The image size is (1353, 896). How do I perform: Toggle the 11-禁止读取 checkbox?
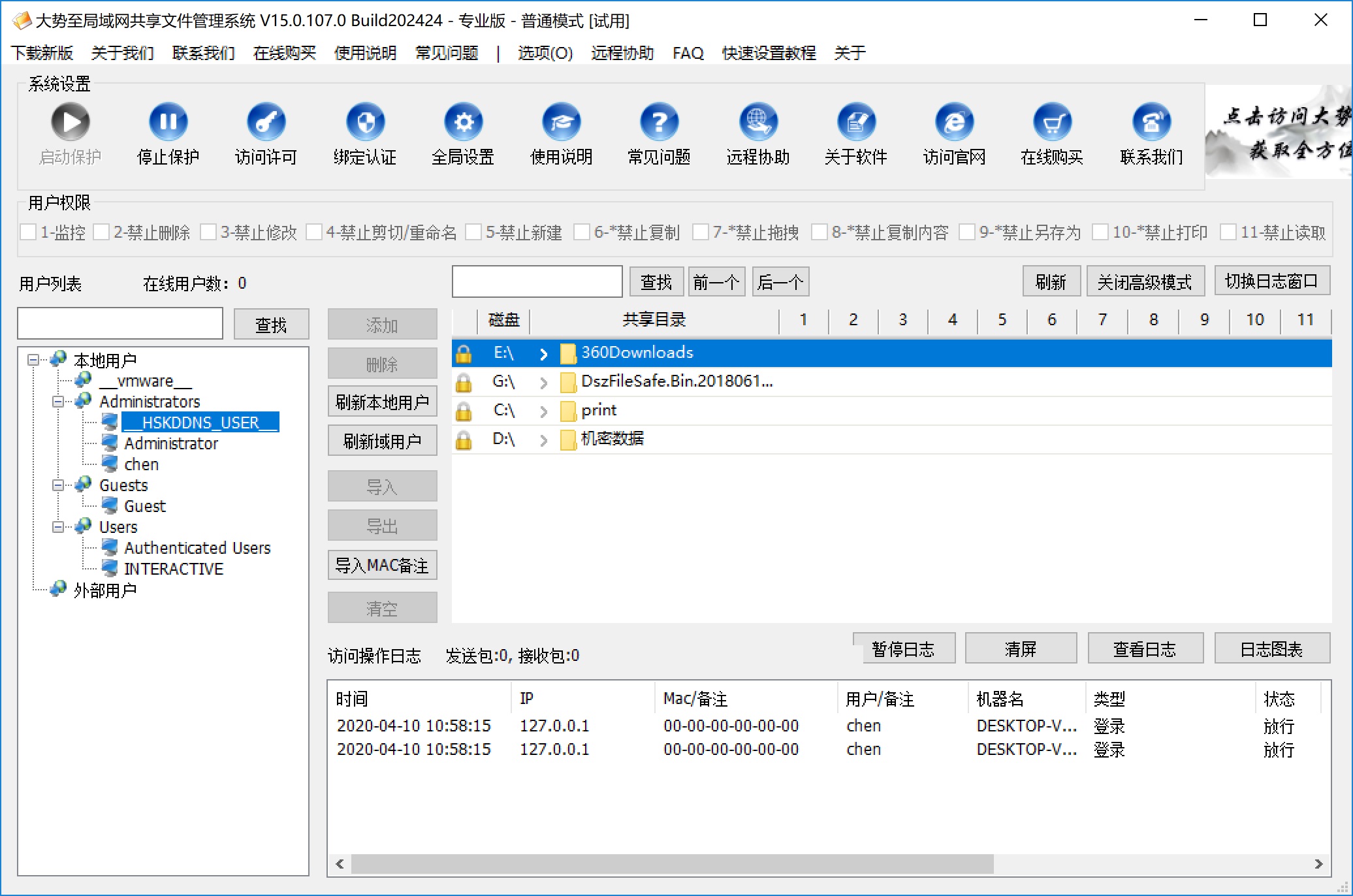[x=1228, y=232]
